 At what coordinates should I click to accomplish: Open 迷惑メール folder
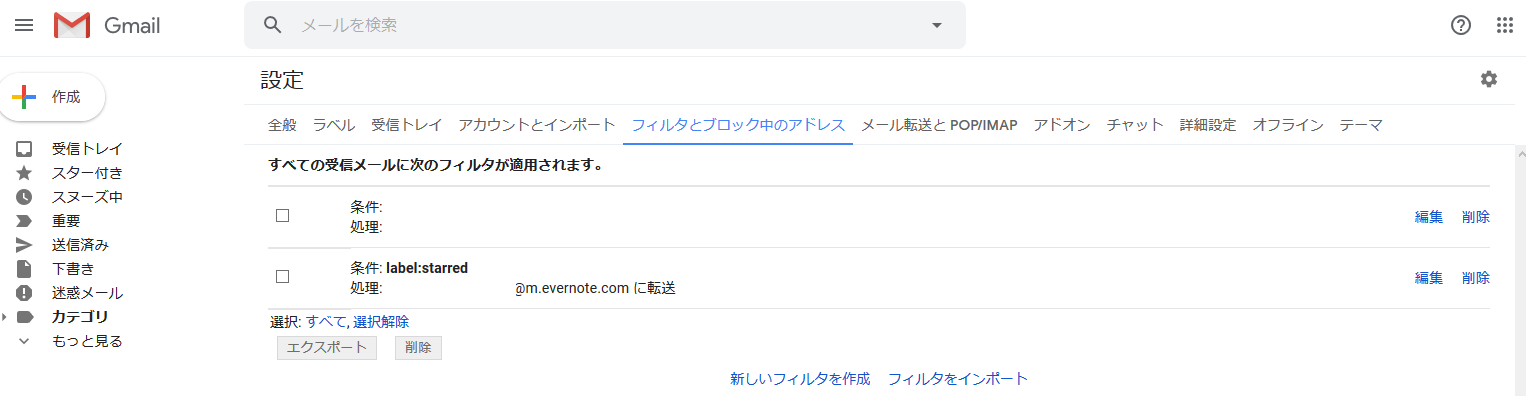(88, 293)
